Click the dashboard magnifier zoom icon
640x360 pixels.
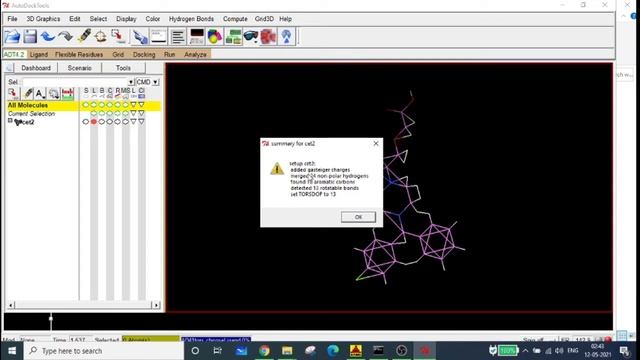tap(53, 94)
